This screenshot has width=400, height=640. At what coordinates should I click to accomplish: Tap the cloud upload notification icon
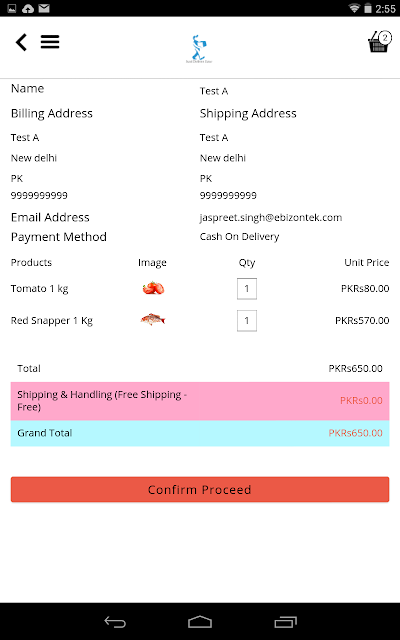pos(28,9)
